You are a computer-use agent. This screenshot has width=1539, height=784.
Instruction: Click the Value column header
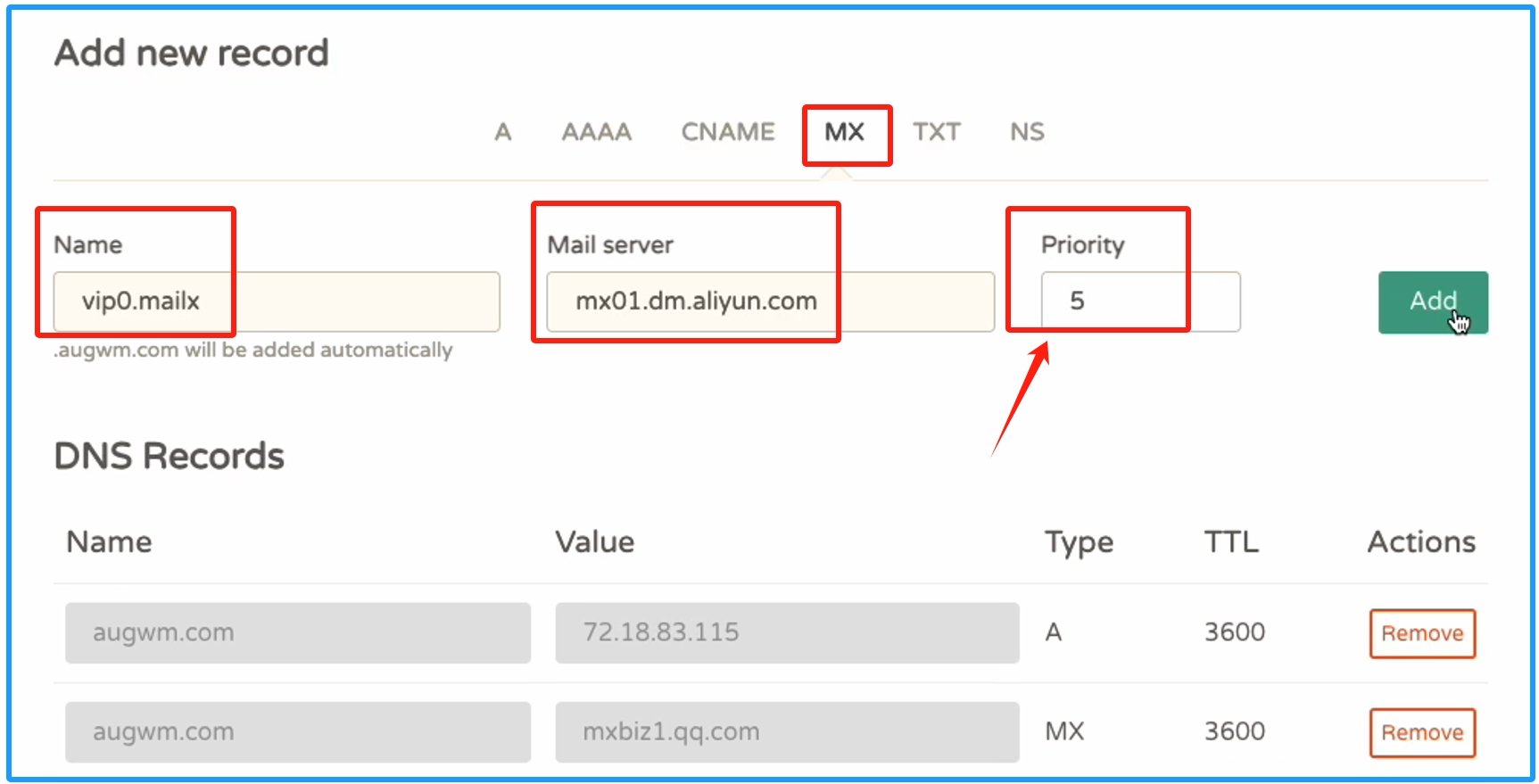coord(594,541)
